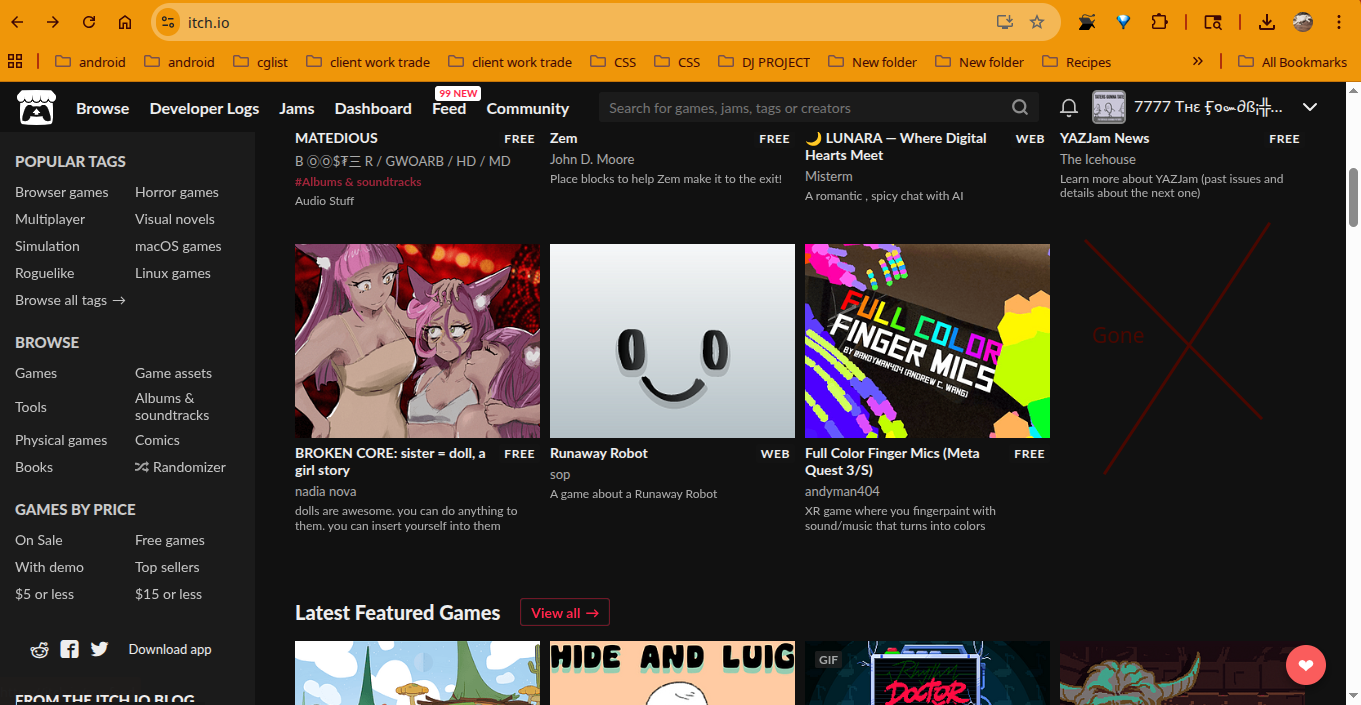
Task: Open the DJ PROJECT bookmark folder
Action: click(764, 62)
